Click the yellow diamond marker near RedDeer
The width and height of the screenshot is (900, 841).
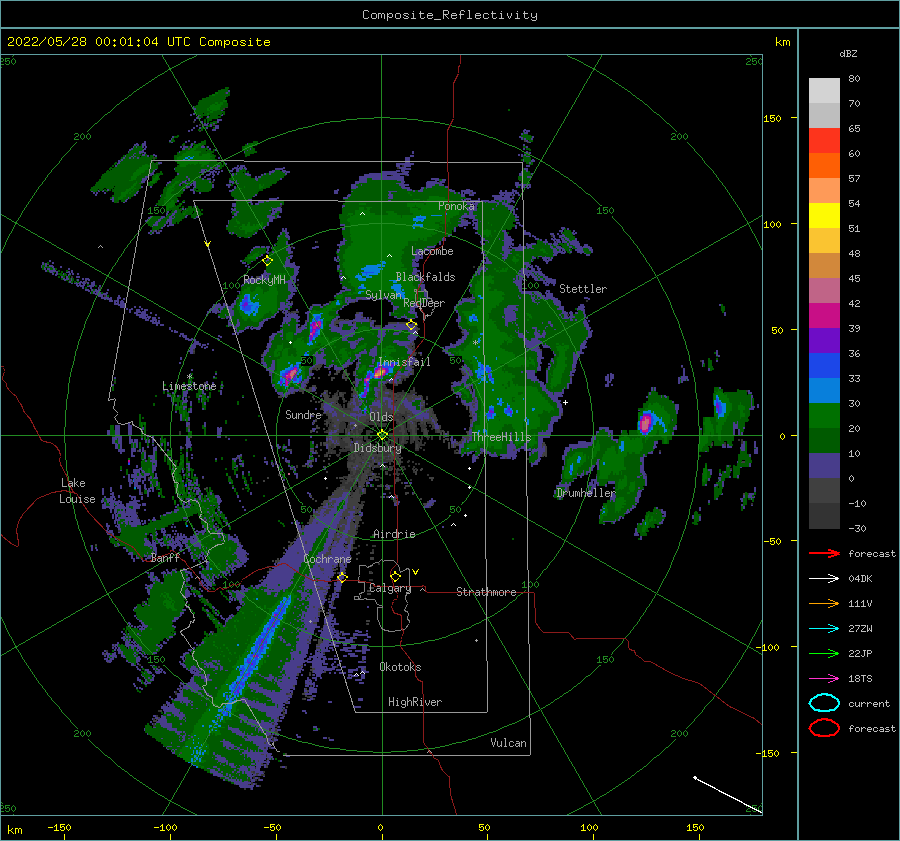(412, 325)
